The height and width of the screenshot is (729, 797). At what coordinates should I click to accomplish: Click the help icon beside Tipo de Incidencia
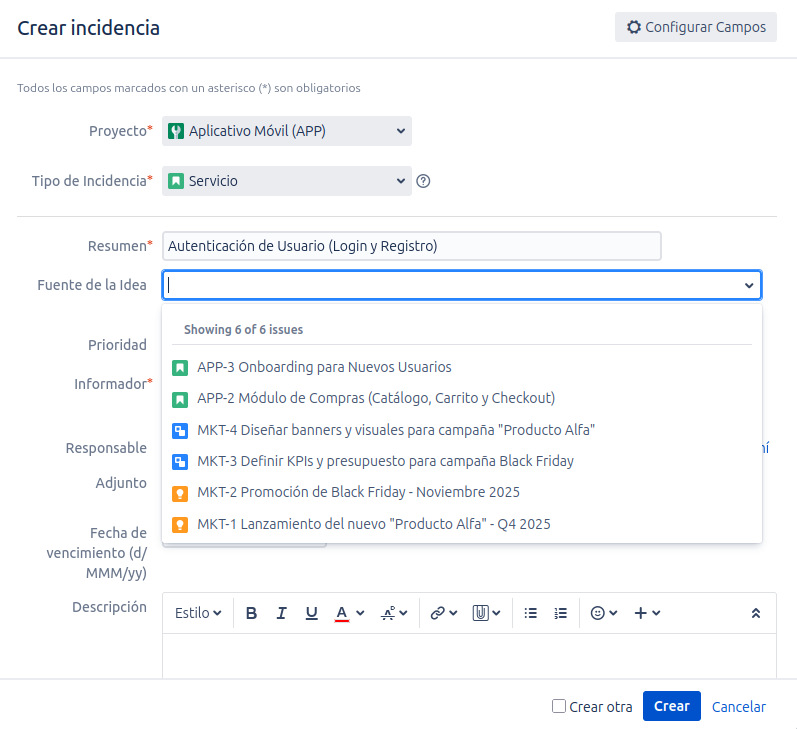pos(423,181)
